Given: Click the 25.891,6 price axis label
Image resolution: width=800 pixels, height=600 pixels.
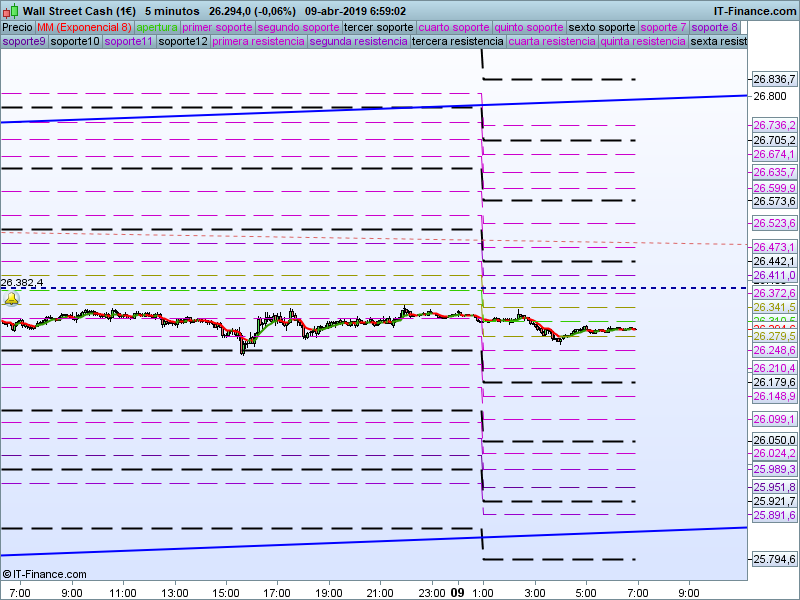Looking at the screenshot, I should pos(774,515).
